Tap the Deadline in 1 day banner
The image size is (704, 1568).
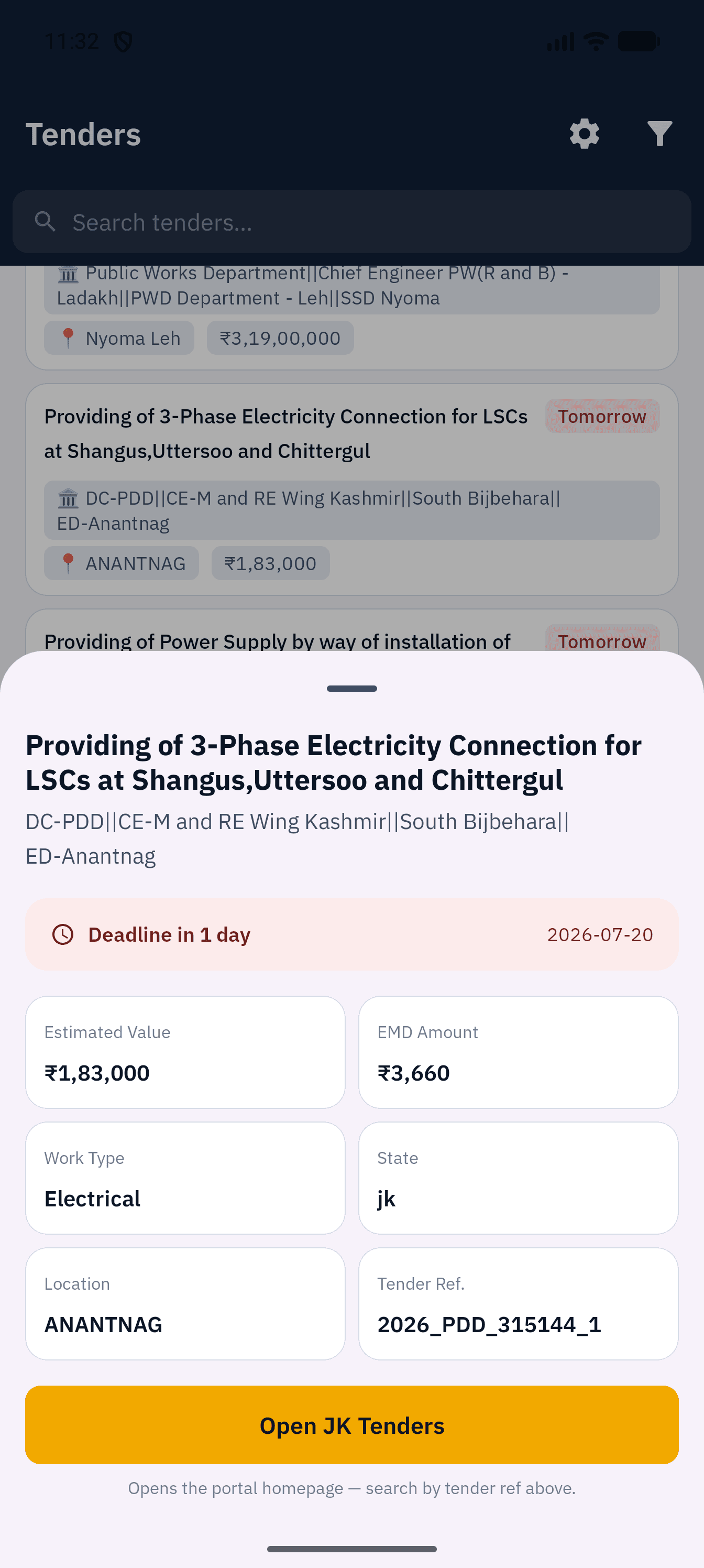pyautogui.click(x=351, y=934)
